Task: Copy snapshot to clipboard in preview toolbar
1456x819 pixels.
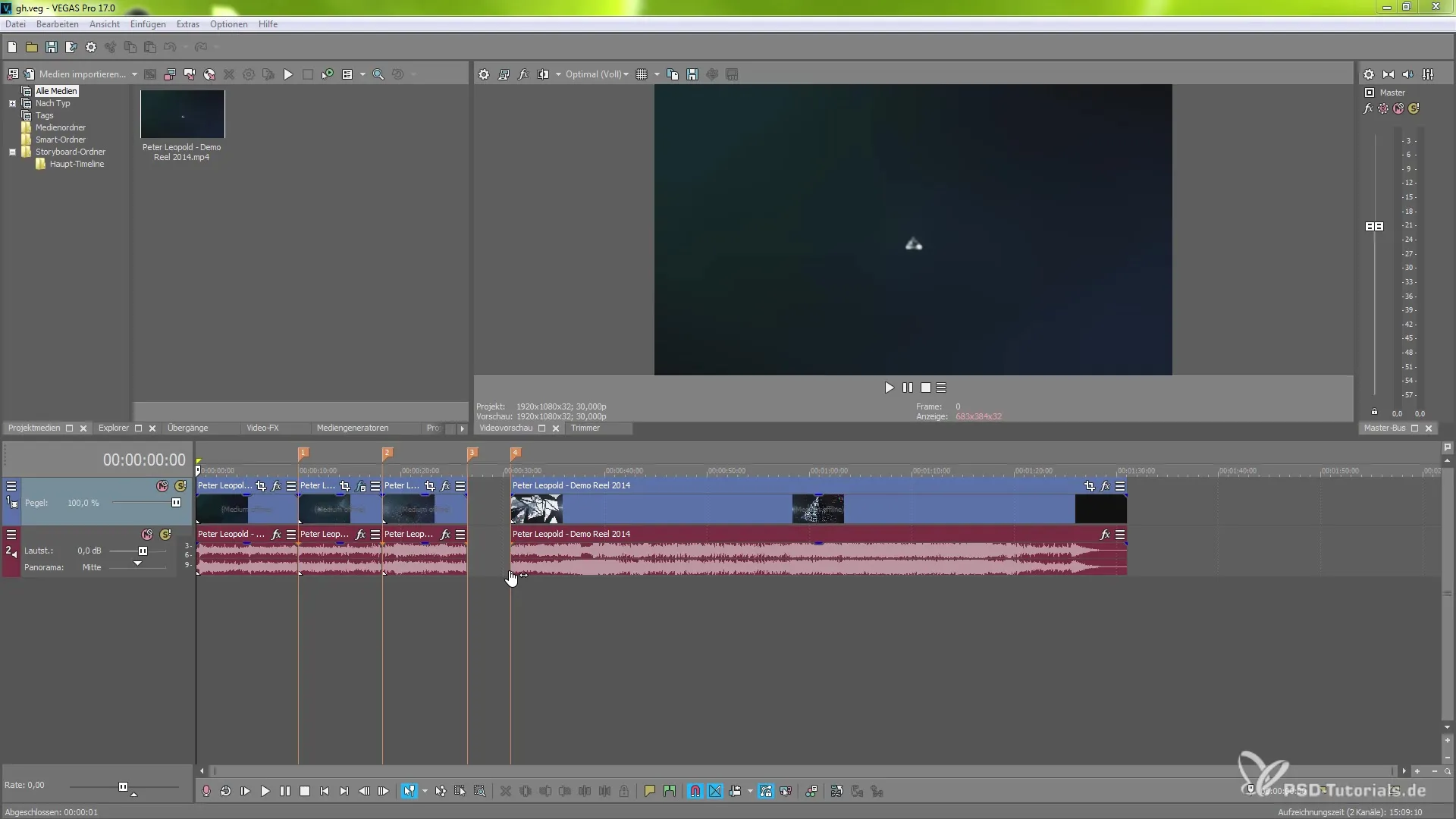Action: pos(673,74)
